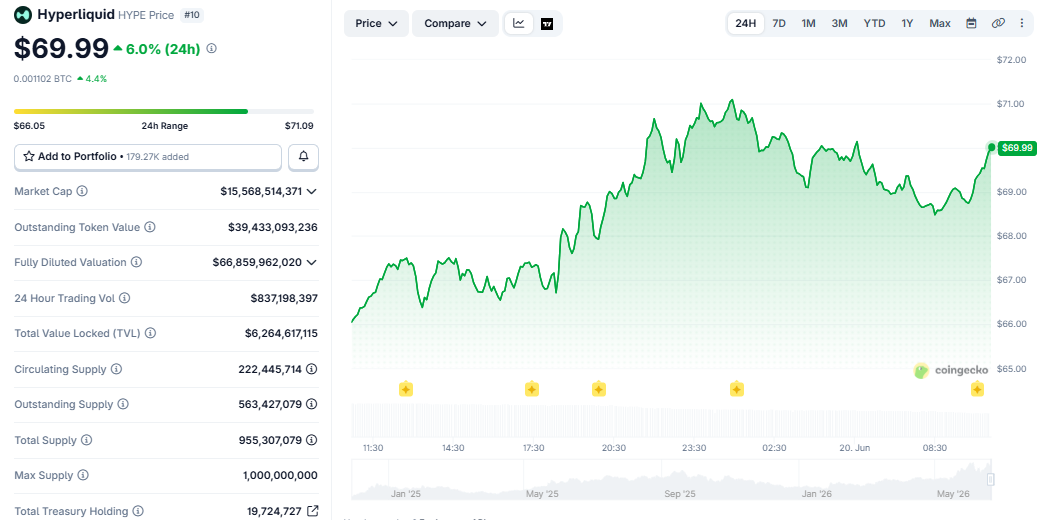Click the $66.05 range low value
Screen dimensions: 1044x520
pyautogui.click(x=29, y=125)
